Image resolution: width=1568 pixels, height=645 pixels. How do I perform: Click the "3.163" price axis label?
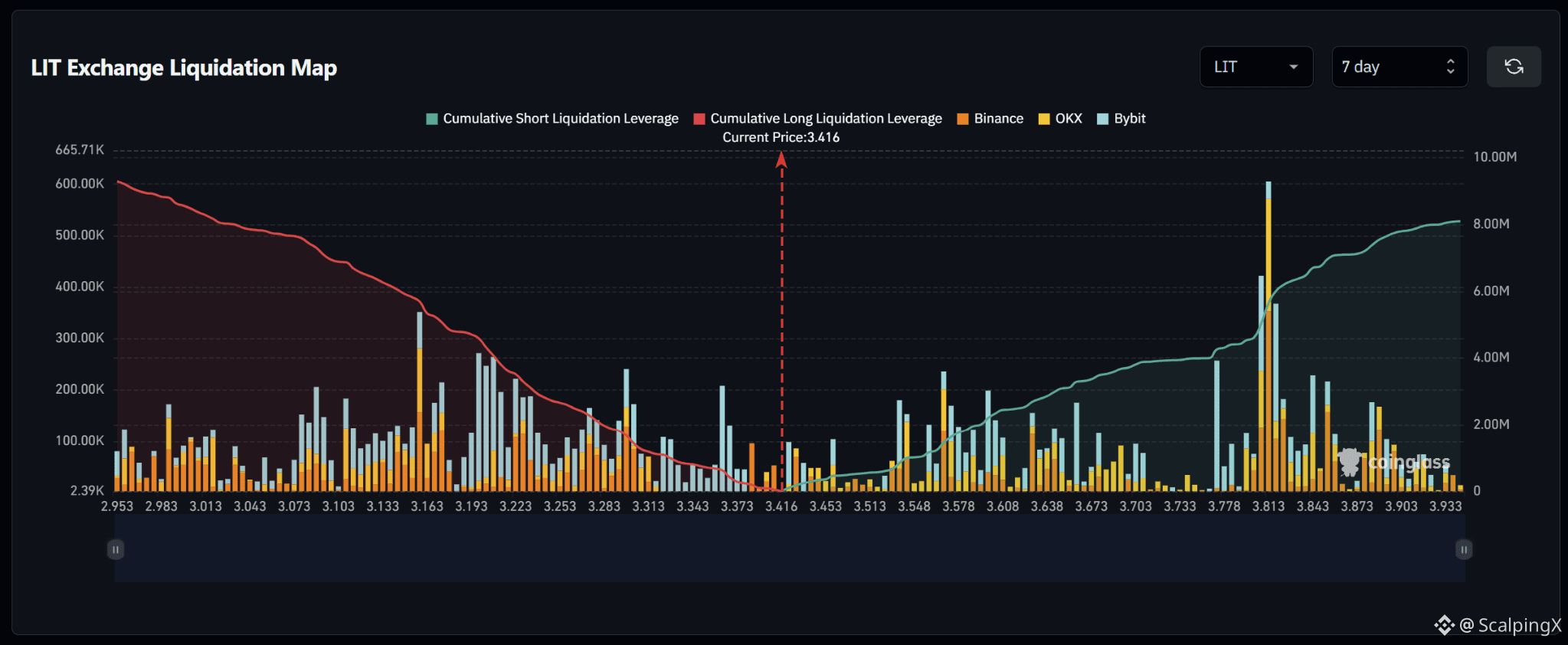point(427,506)
